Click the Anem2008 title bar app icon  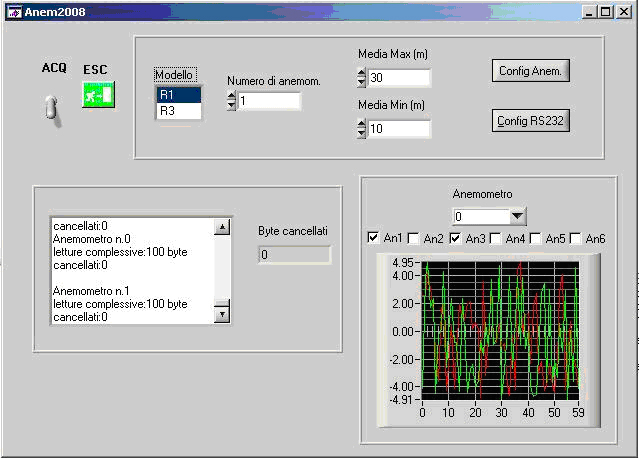click(x=14, y=12)
